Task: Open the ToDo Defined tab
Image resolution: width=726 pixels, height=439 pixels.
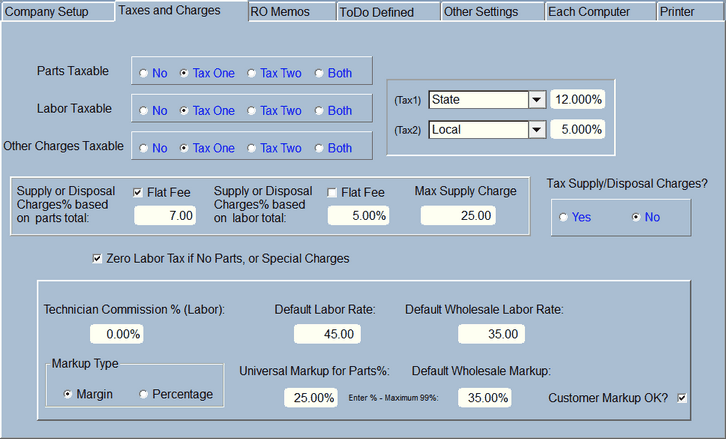Action: [x=388, y=12]
